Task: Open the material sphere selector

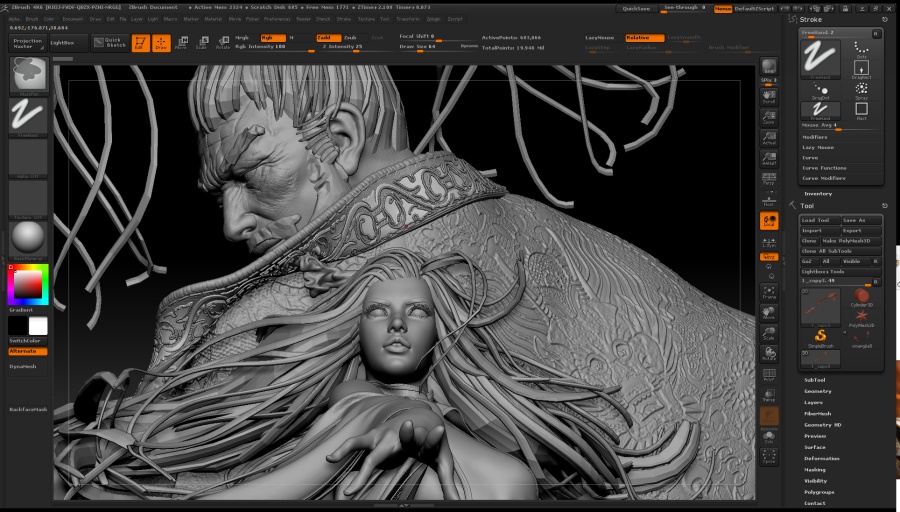Action: [x=28, y=239]
